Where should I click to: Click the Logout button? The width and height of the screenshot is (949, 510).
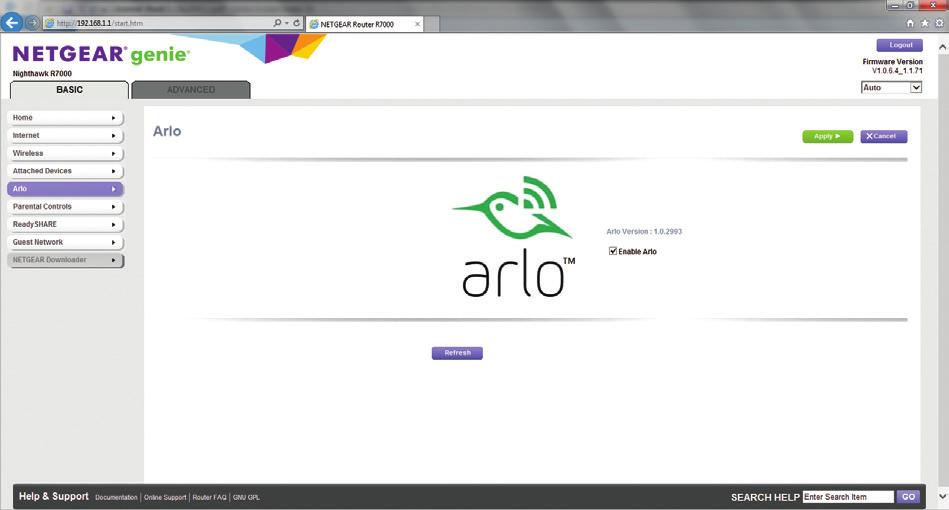[x=900, y=45]
